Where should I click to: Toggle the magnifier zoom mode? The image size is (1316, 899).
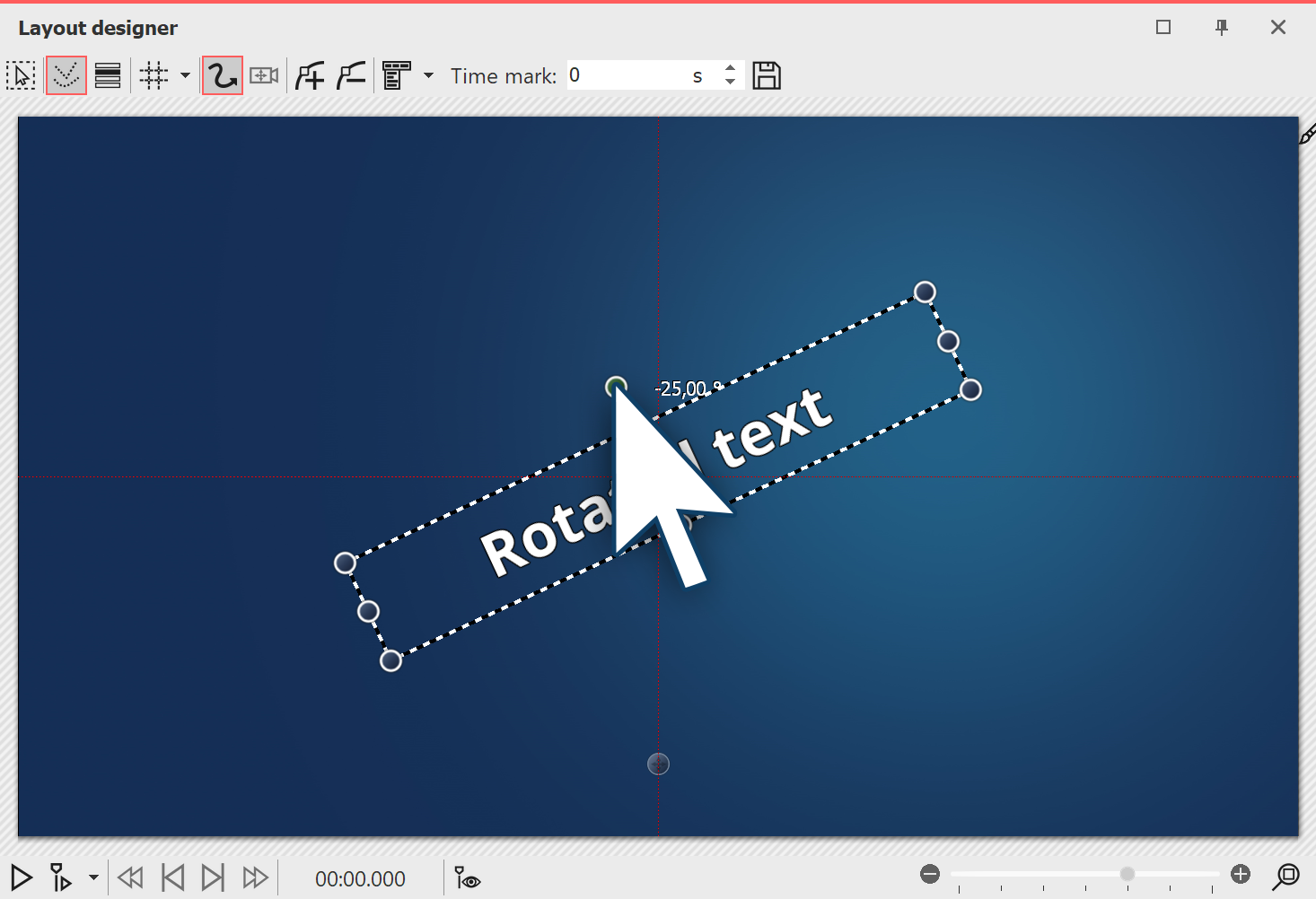coord(1287,875)
